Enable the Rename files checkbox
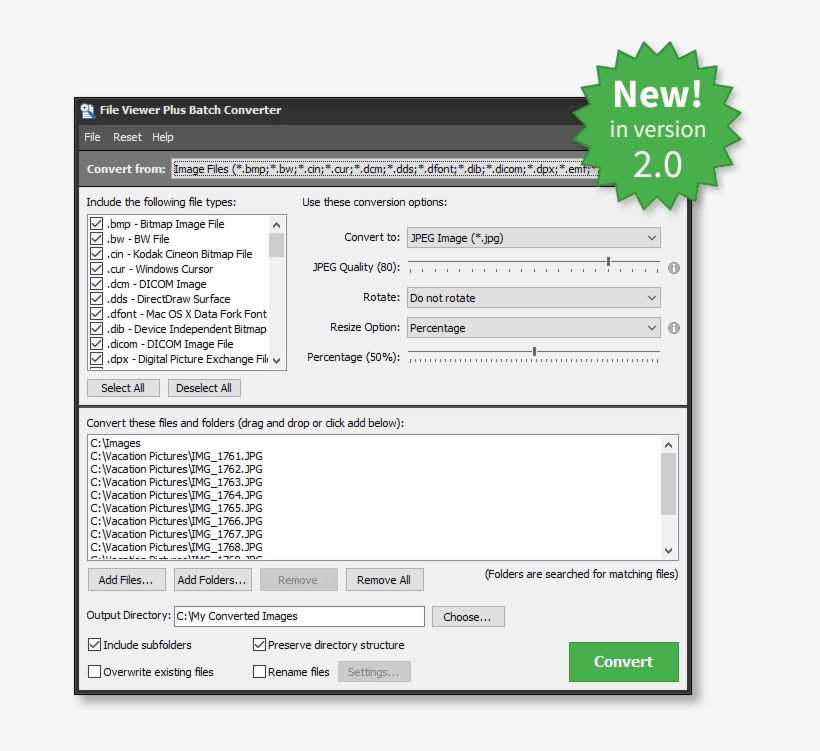 point(259,672)
